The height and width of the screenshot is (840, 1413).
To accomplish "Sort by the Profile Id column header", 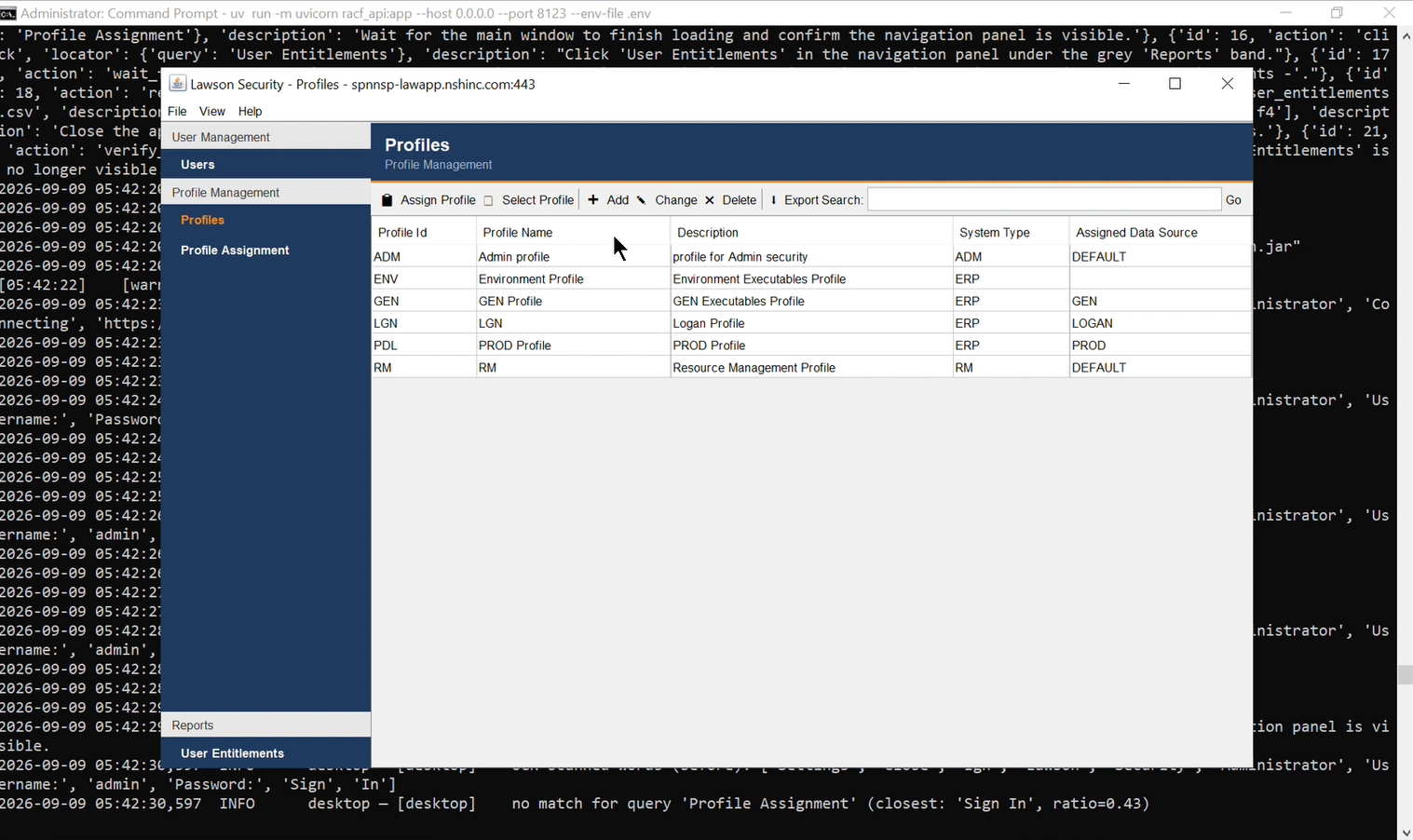I will [x=424, y=232].
